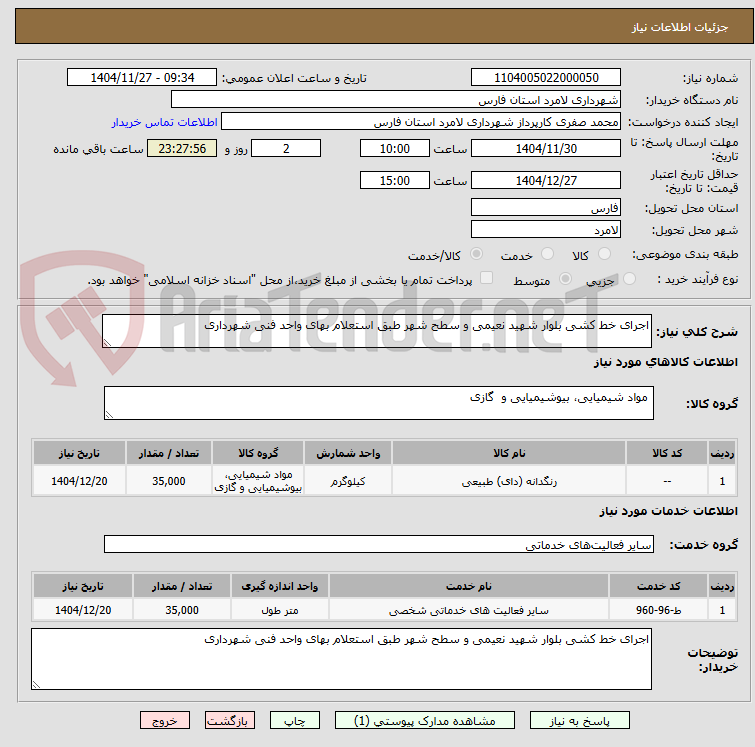Click the remaining time field 23:27:56
This screenshot has height=747, width=755.
click(182, 148)
